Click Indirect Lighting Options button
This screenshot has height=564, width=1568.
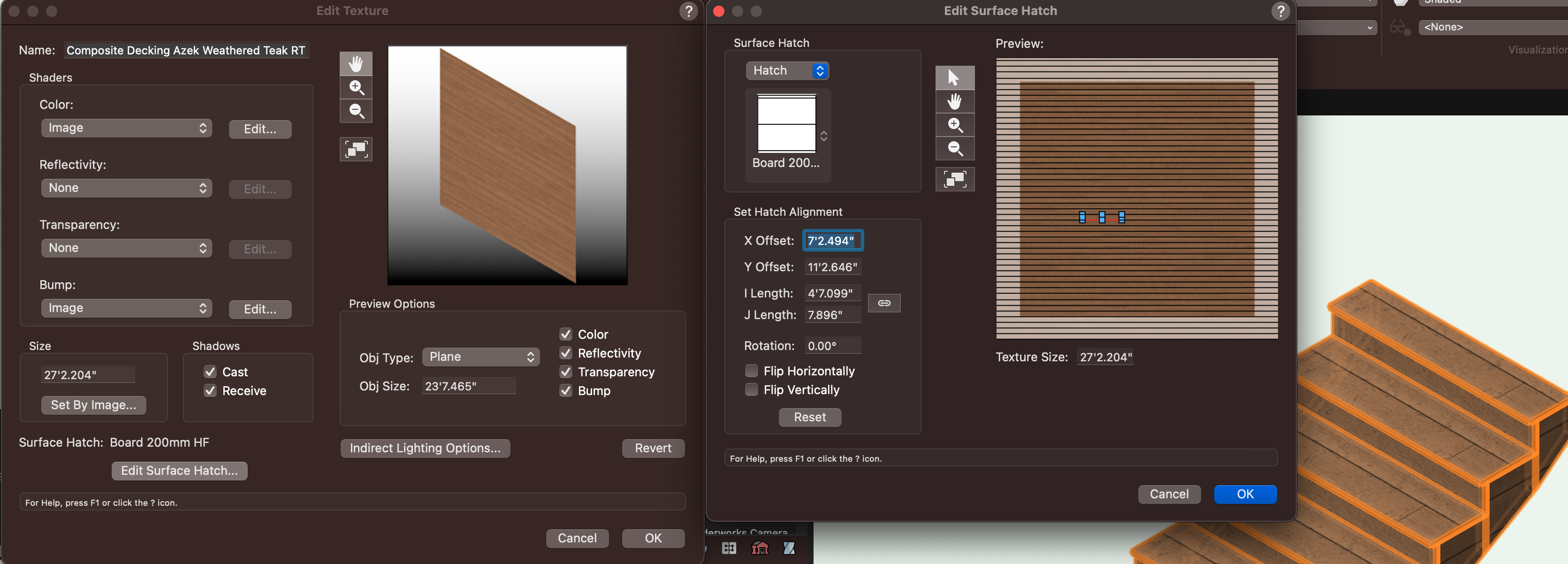pos(425,448)
